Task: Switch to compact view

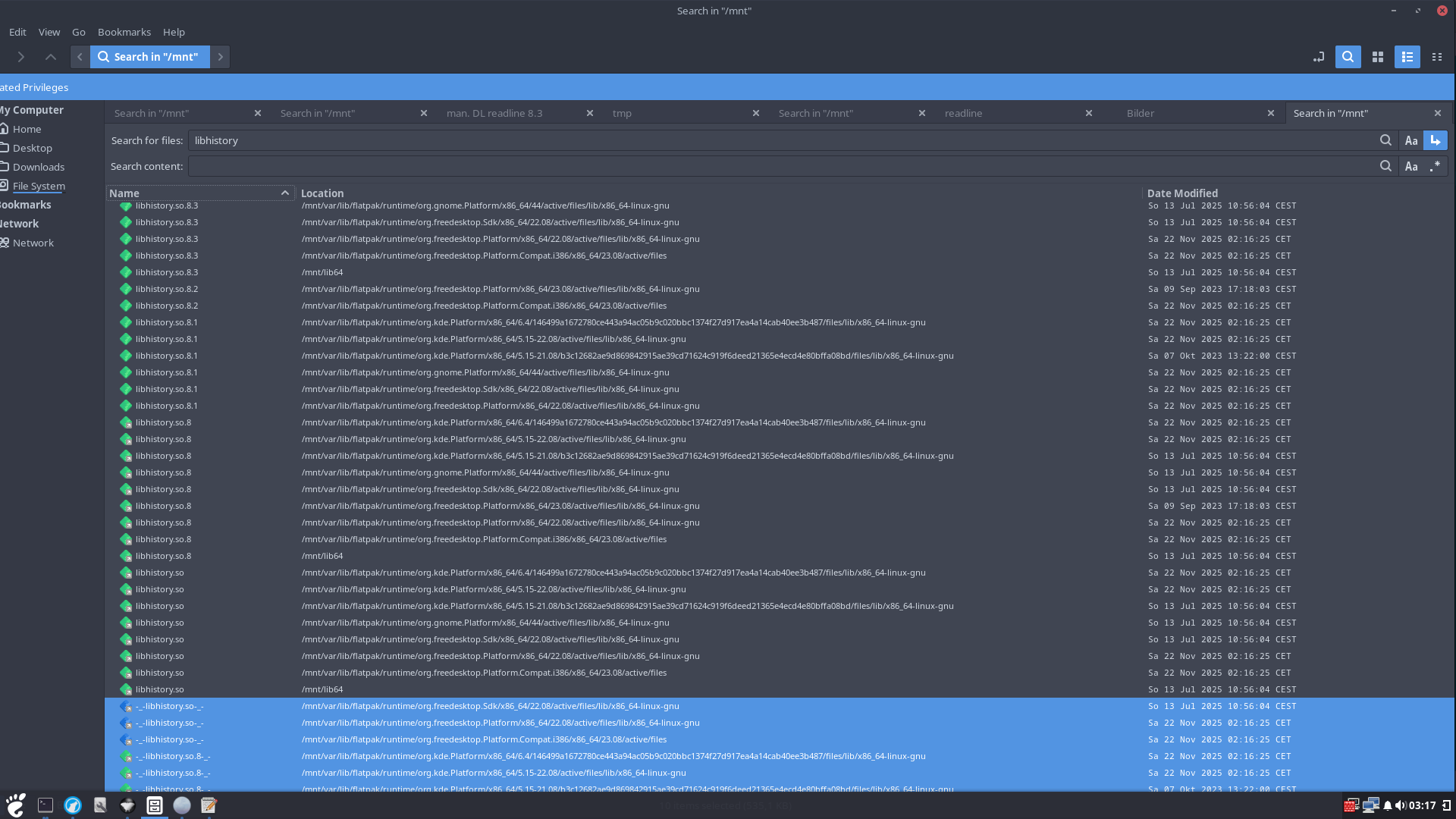Action: pos(1437,57)
